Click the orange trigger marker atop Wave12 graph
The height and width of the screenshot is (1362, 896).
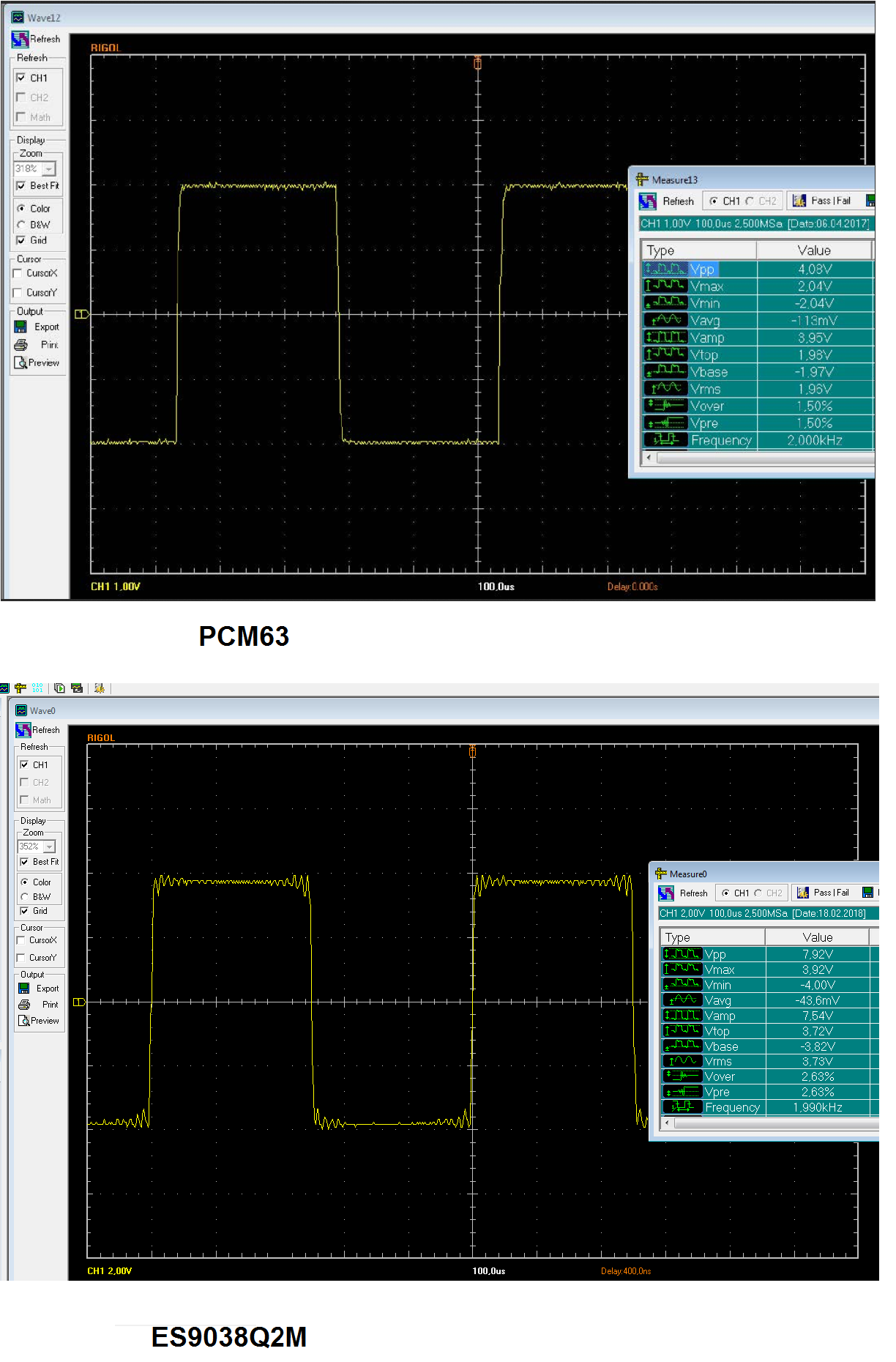478,63
